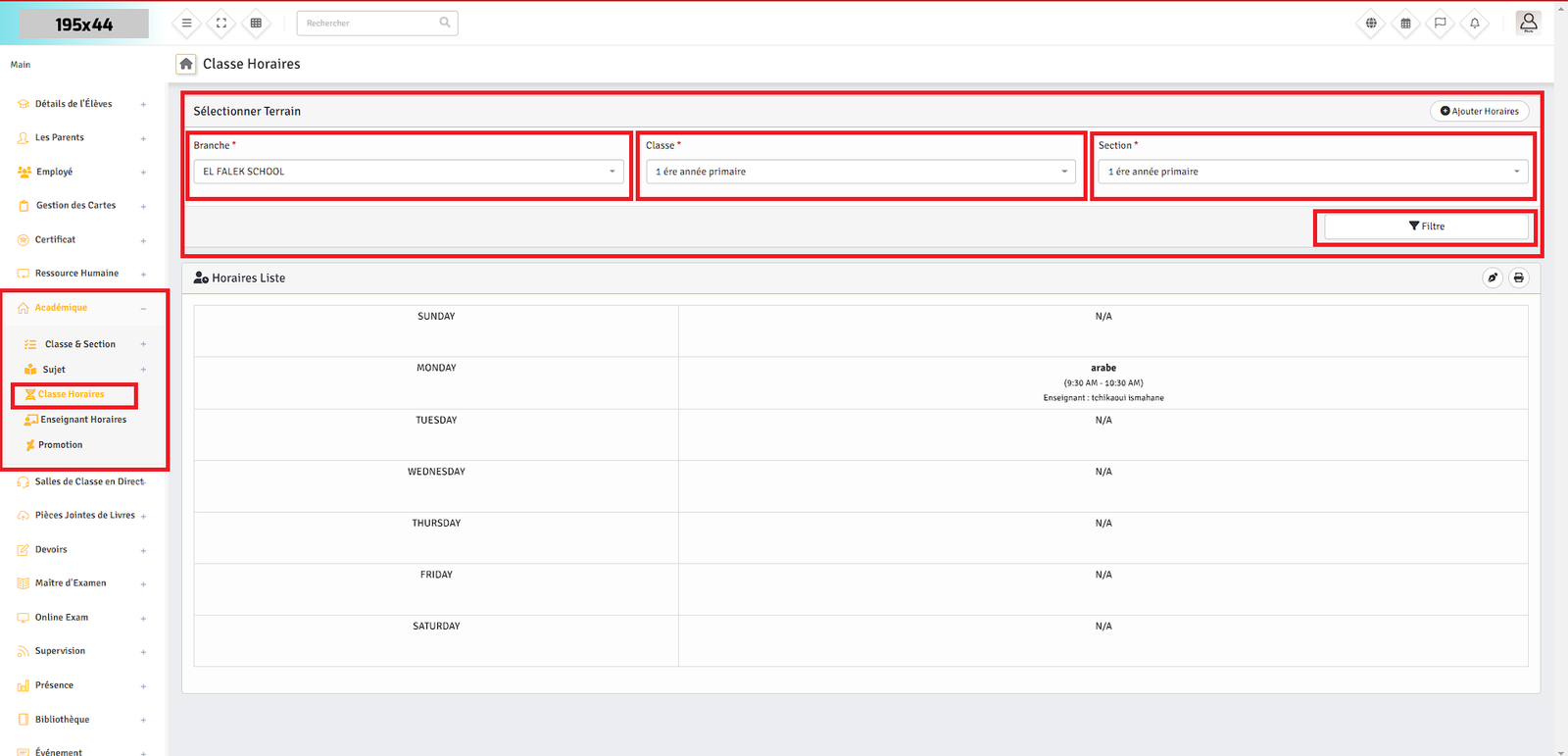The image size is (1568, 756).
Task: Open the flag icon in top bar
Action: coord(1440,24)
